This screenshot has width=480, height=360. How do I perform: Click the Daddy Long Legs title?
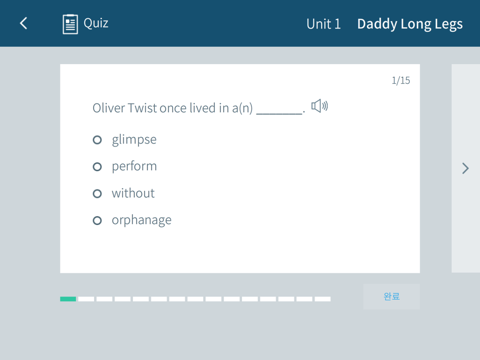click(410, 24)
